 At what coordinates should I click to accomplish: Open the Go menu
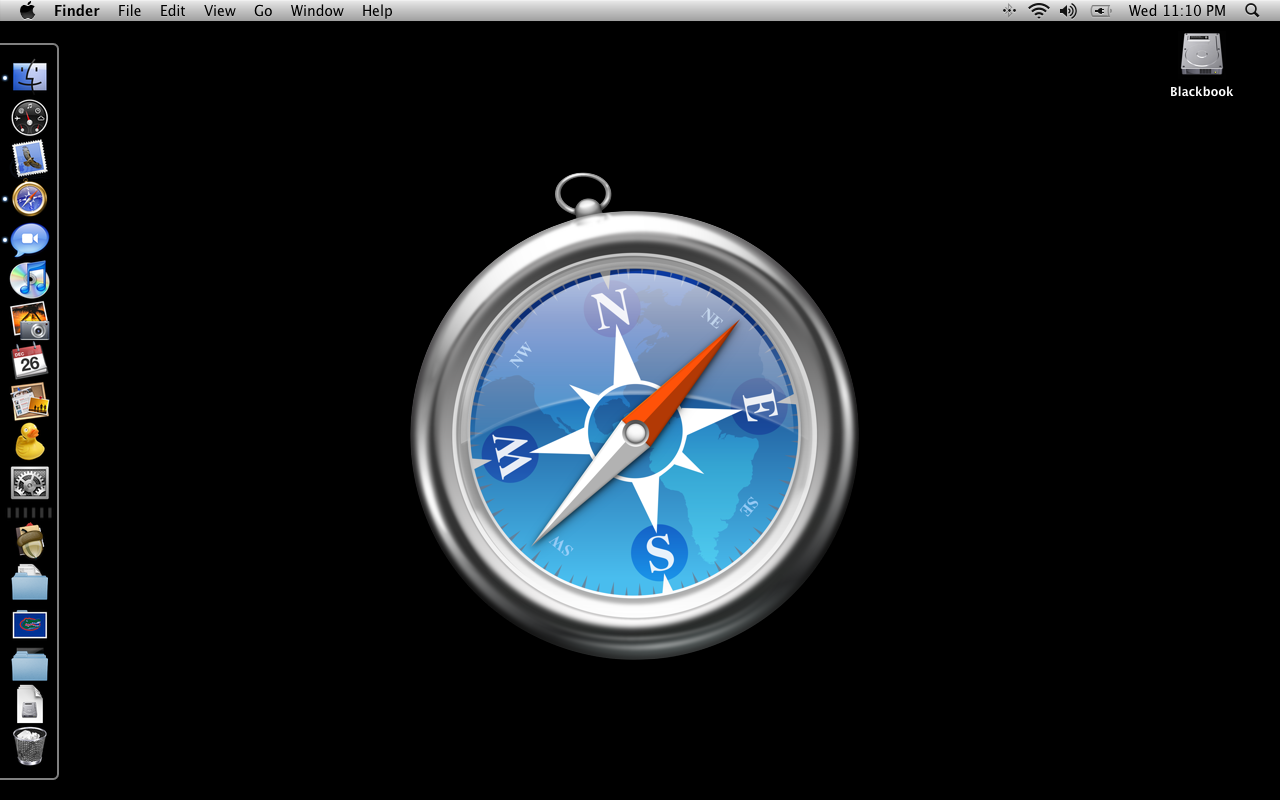click(x=263, y=11)
